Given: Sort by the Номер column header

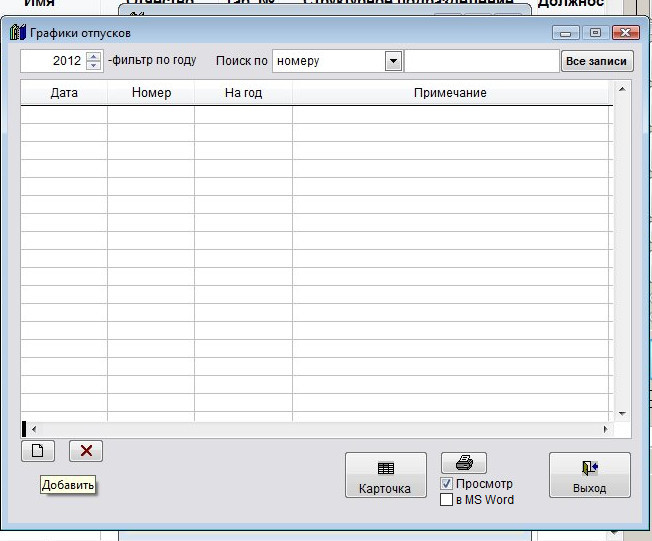Looking at the screenshot, I should click(x=151, y=92).
